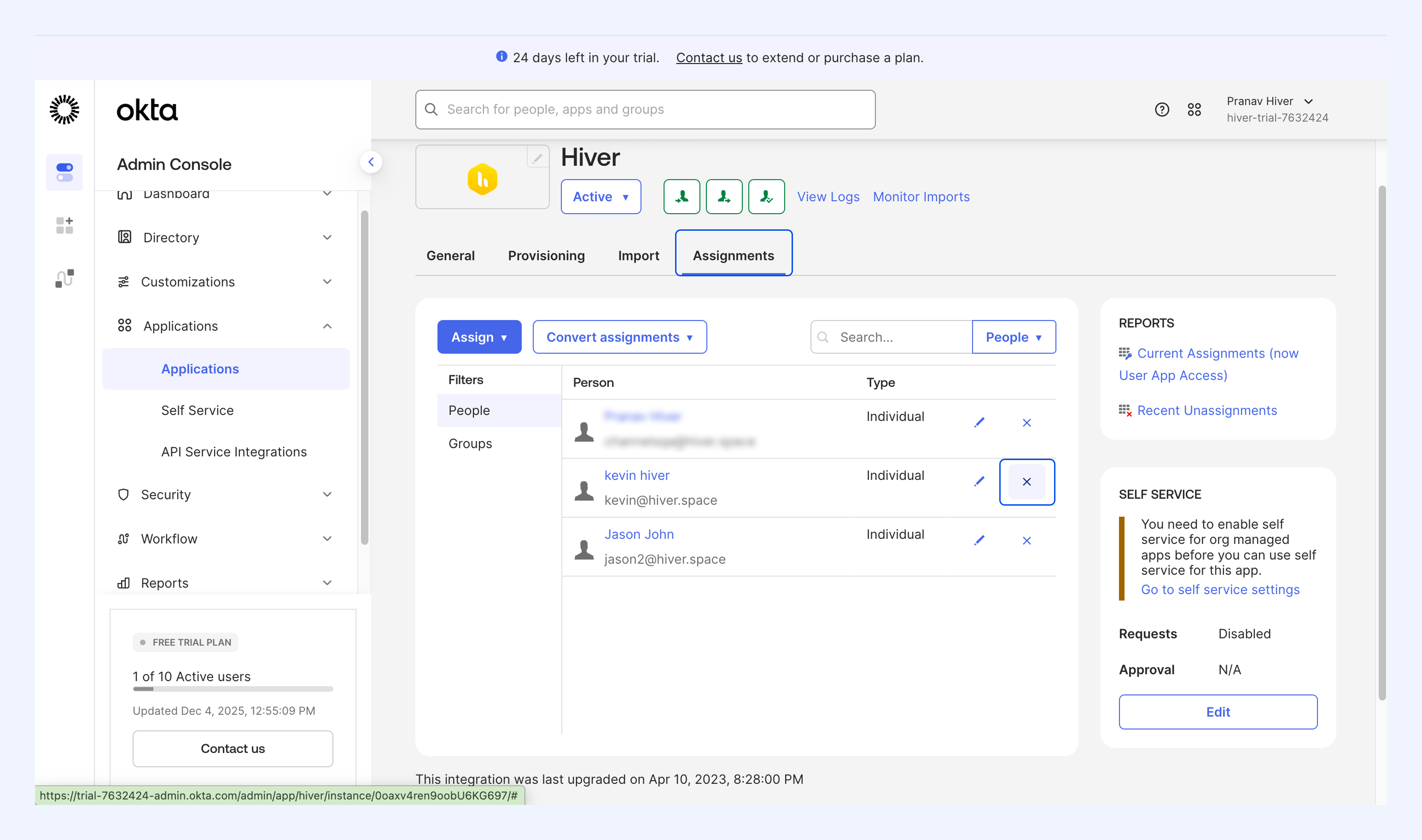Edit the blurred first person's assignment
Image resolution: width=1422 pixels, height=840 pixels.
pyautogui.click(x=979, y=422)
